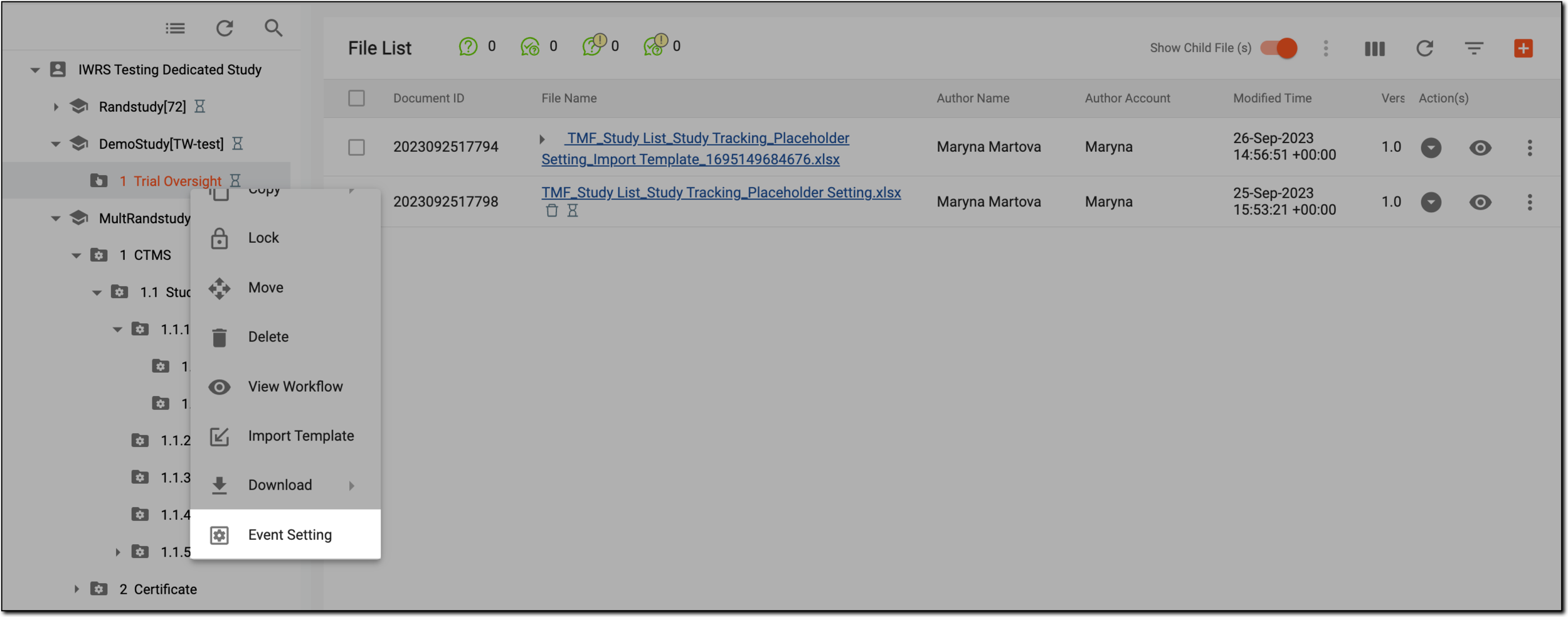Screen dimensions: 1568x617
Task: Toggle Show Child File(s) switch
Action: click(x=1279, y=48)
